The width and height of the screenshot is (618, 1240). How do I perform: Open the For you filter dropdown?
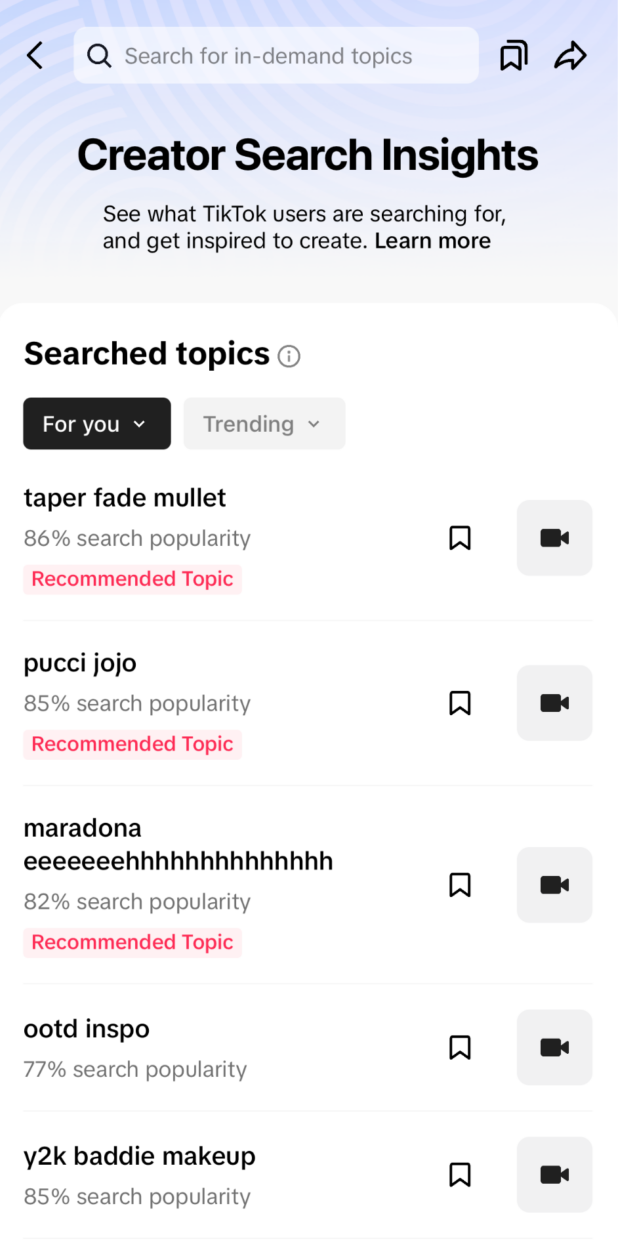[x=96, y=423]
